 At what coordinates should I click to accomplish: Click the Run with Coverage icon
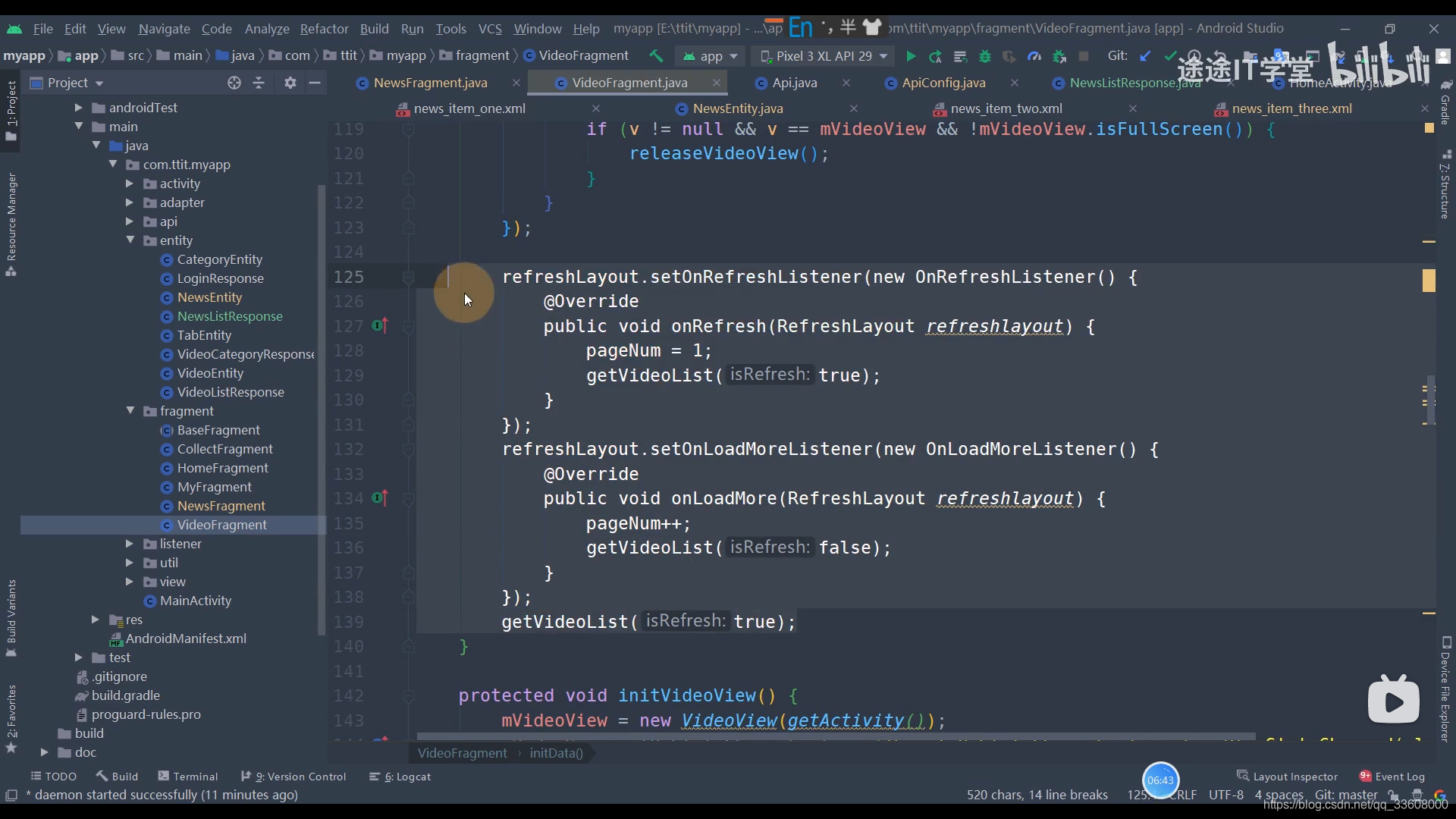point(1009,56)
